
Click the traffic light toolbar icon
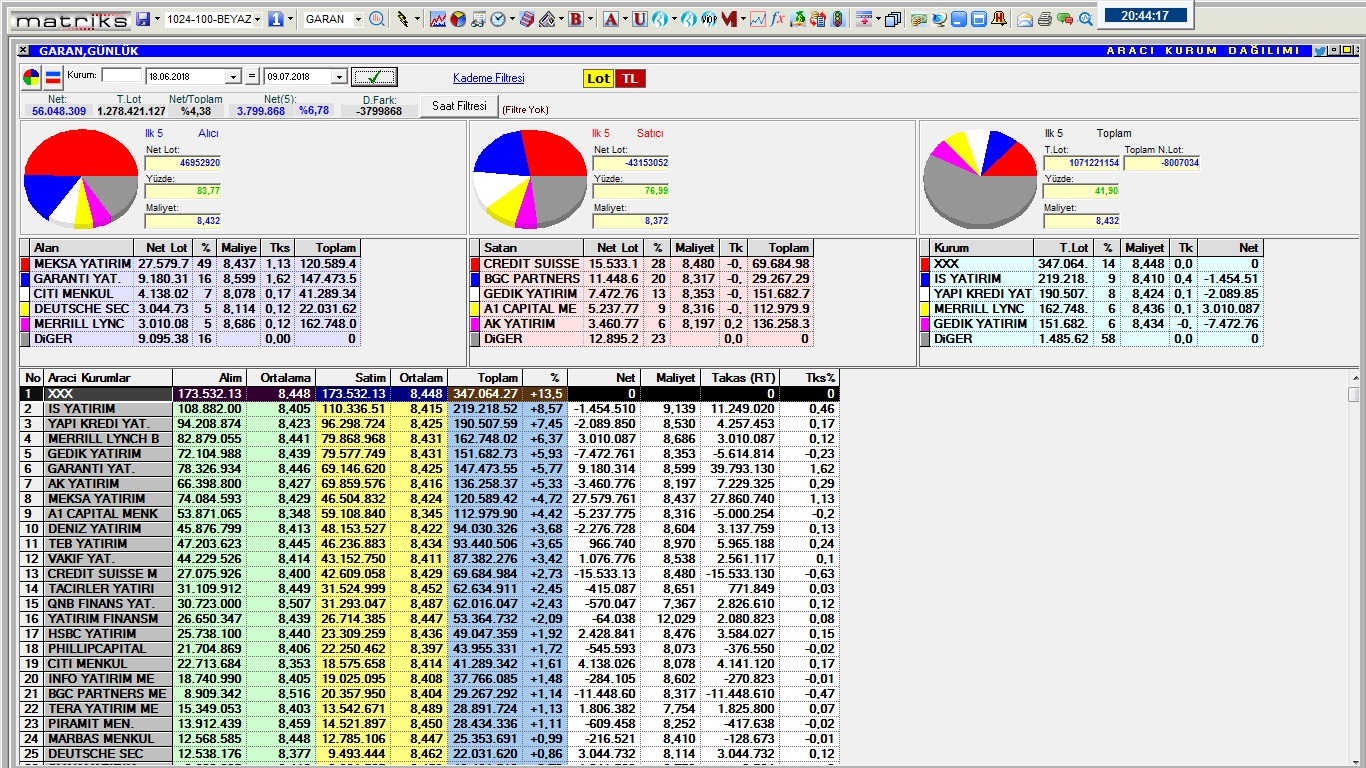[838, 19]
